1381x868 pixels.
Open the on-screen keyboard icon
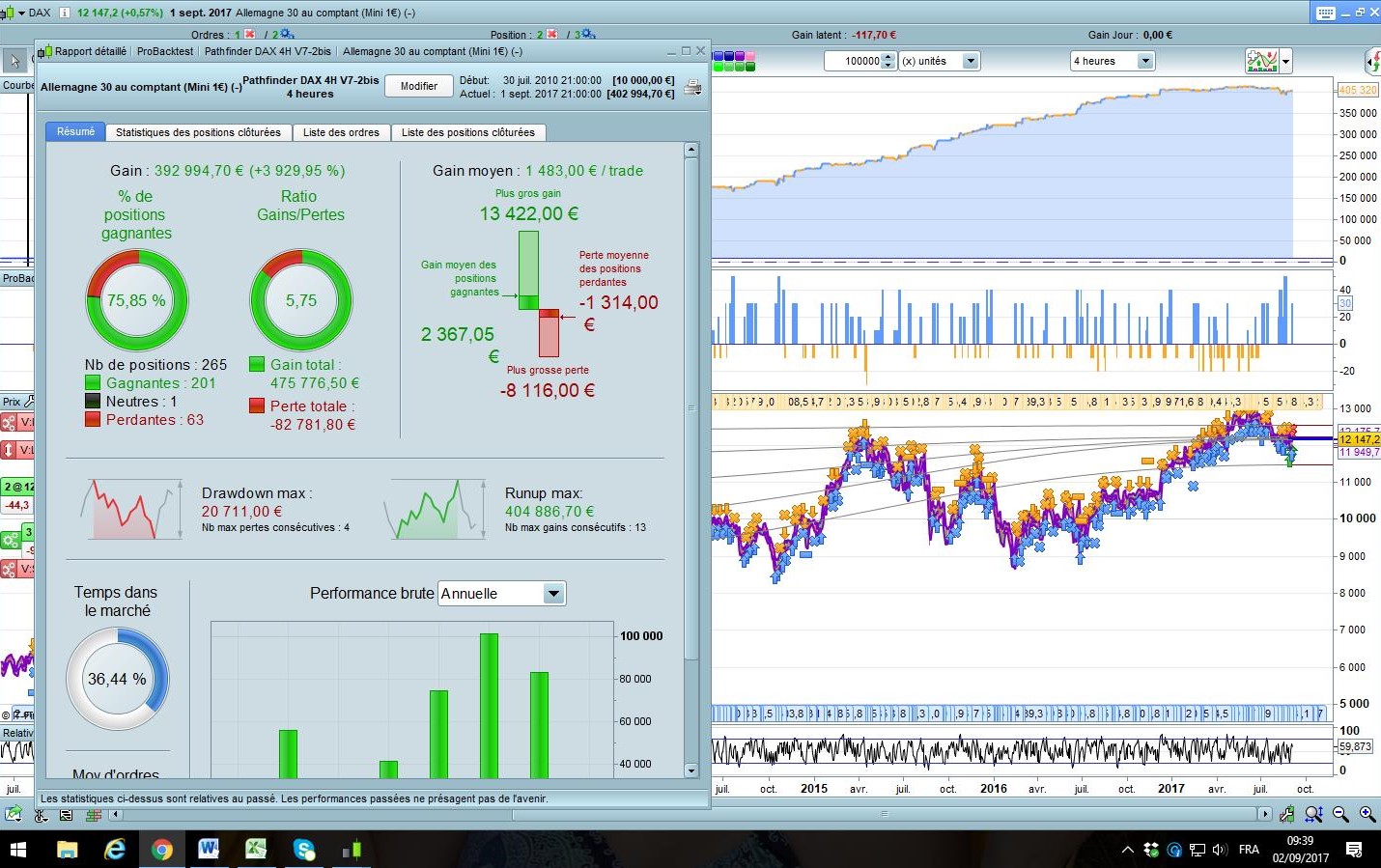click(1326, 13)
